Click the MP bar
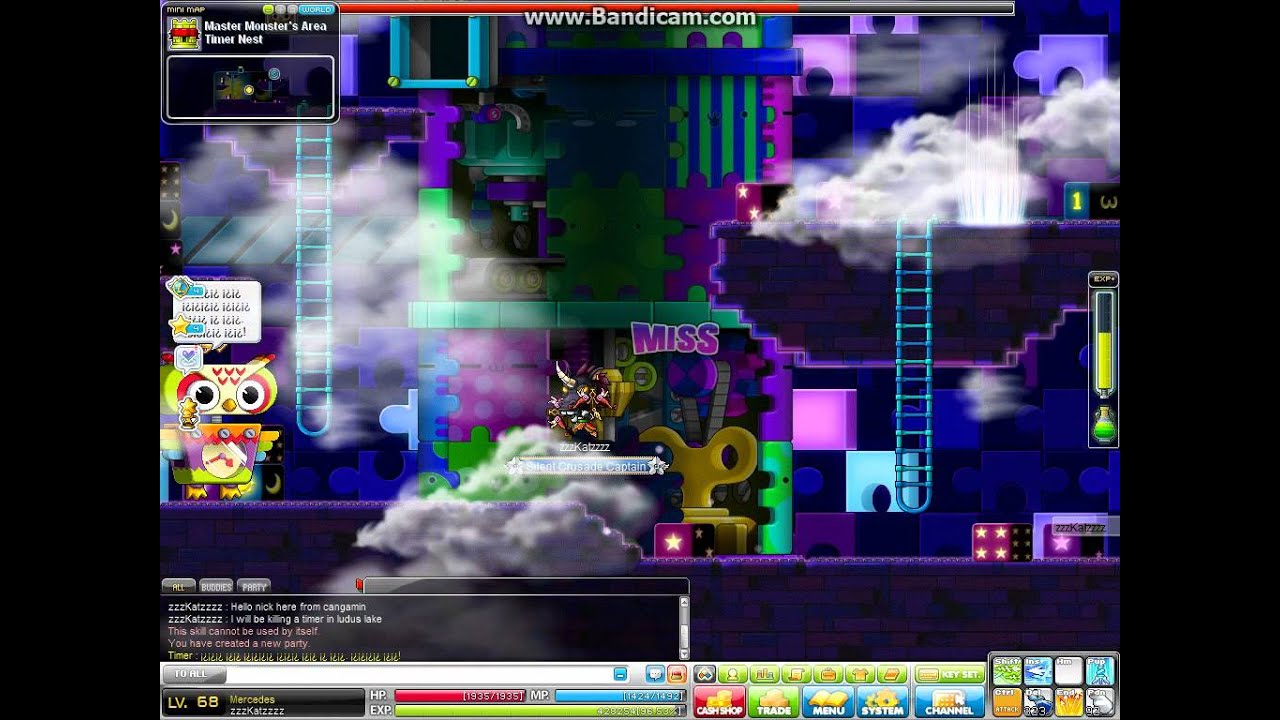This screenshot has height=720, width=1280. 620,695
